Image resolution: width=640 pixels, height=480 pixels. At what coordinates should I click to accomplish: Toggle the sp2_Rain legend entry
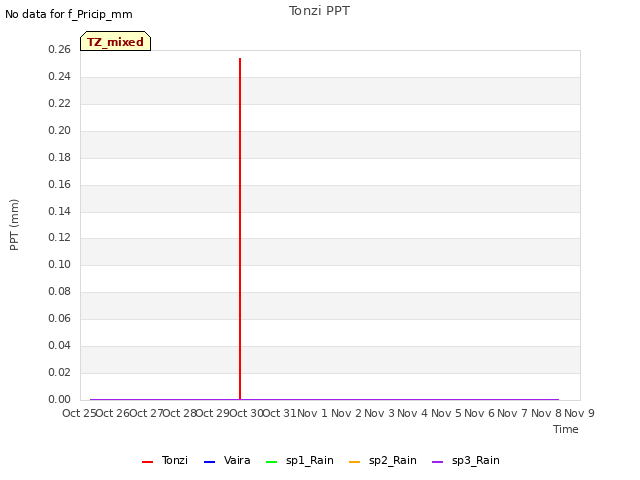pyautogui.click(x=383, y=460)
